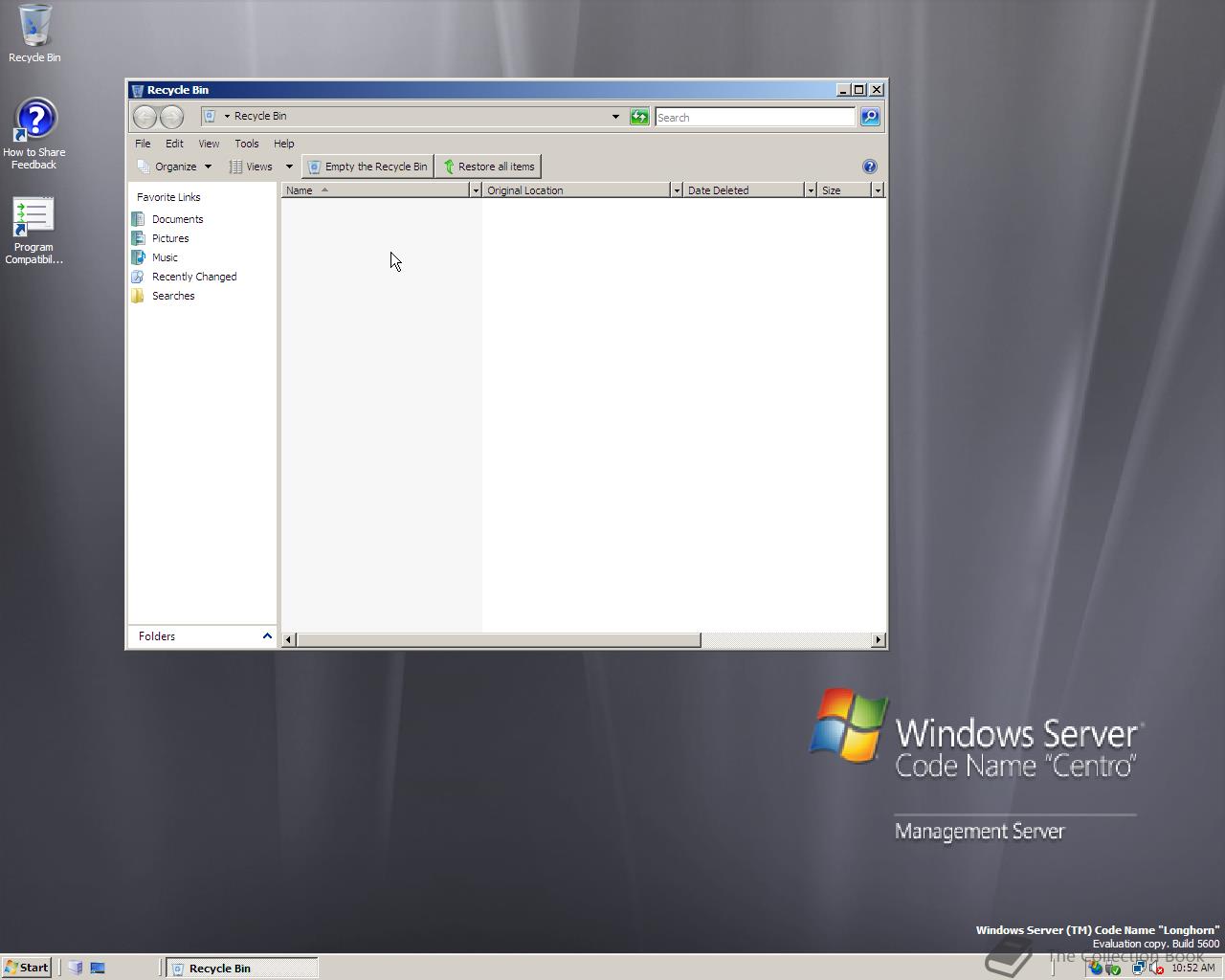Click the Folders pane label
1225x980 pixels.
tap(157, 636)
